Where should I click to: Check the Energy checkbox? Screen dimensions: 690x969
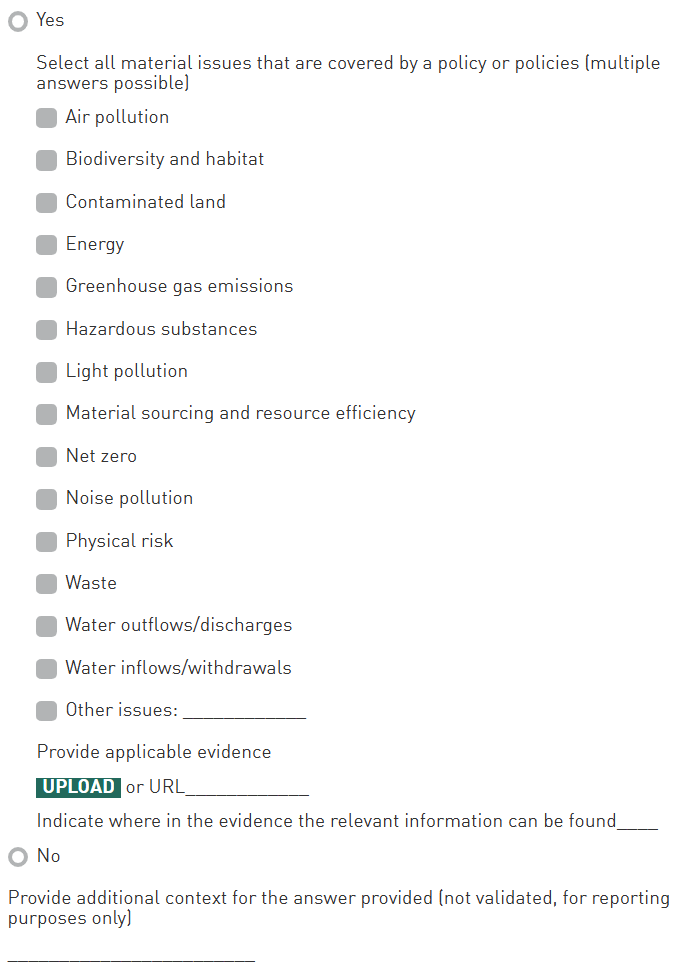(x=47, y=245)
